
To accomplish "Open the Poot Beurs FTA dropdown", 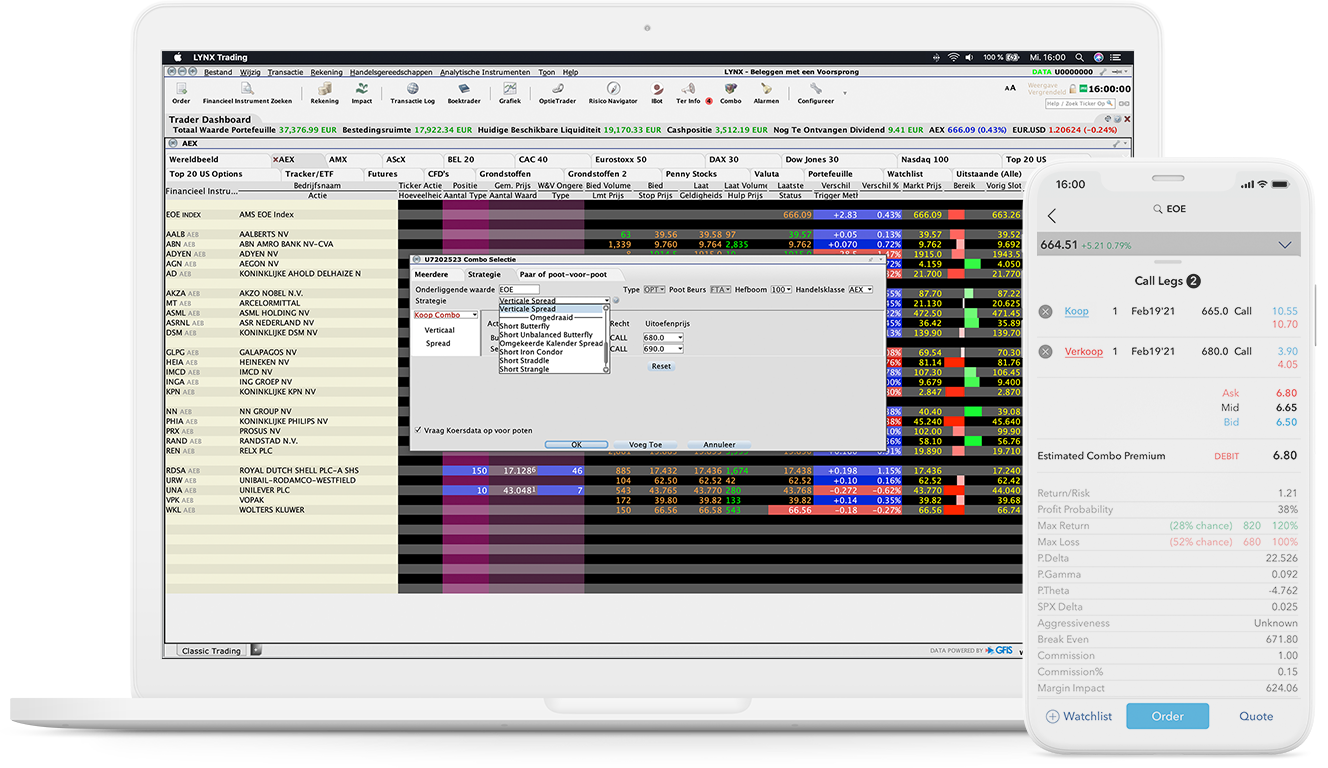I will tap(720, 289).
